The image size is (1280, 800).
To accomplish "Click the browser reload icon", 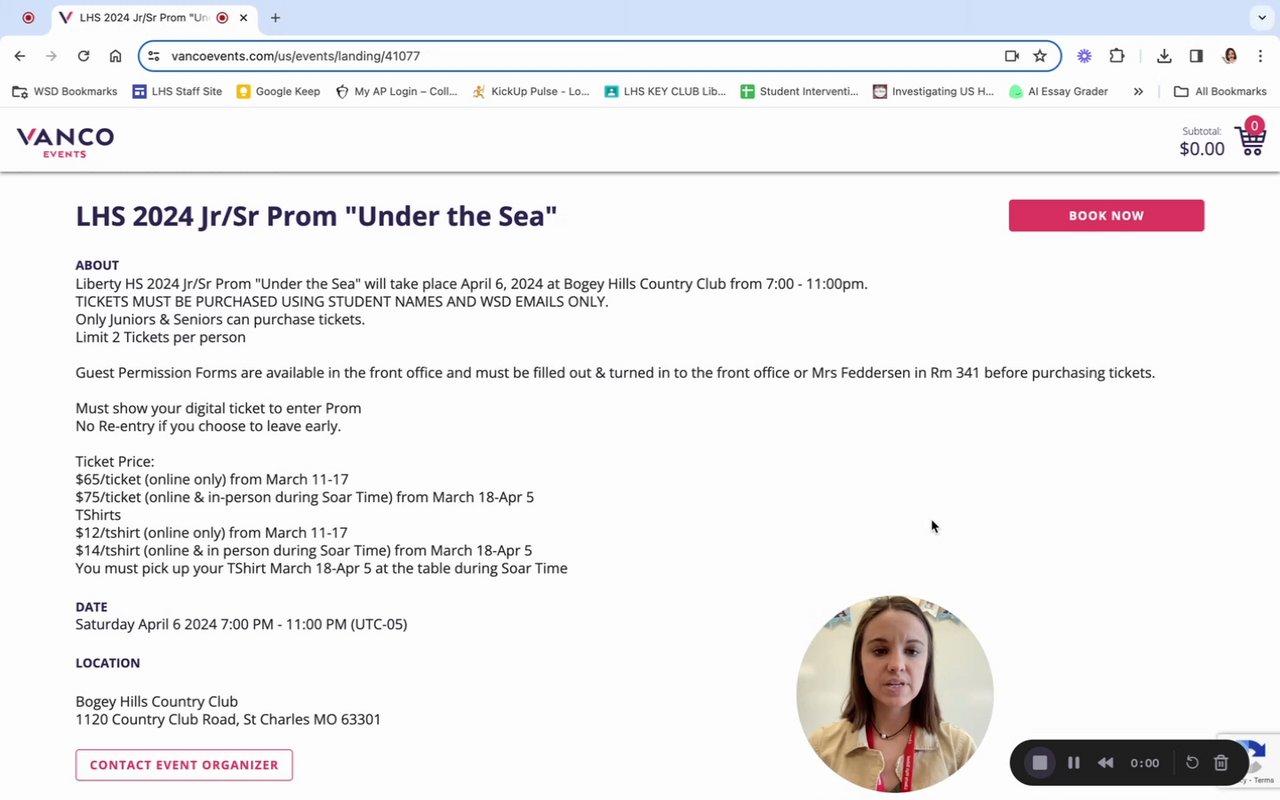I will 83,56.
